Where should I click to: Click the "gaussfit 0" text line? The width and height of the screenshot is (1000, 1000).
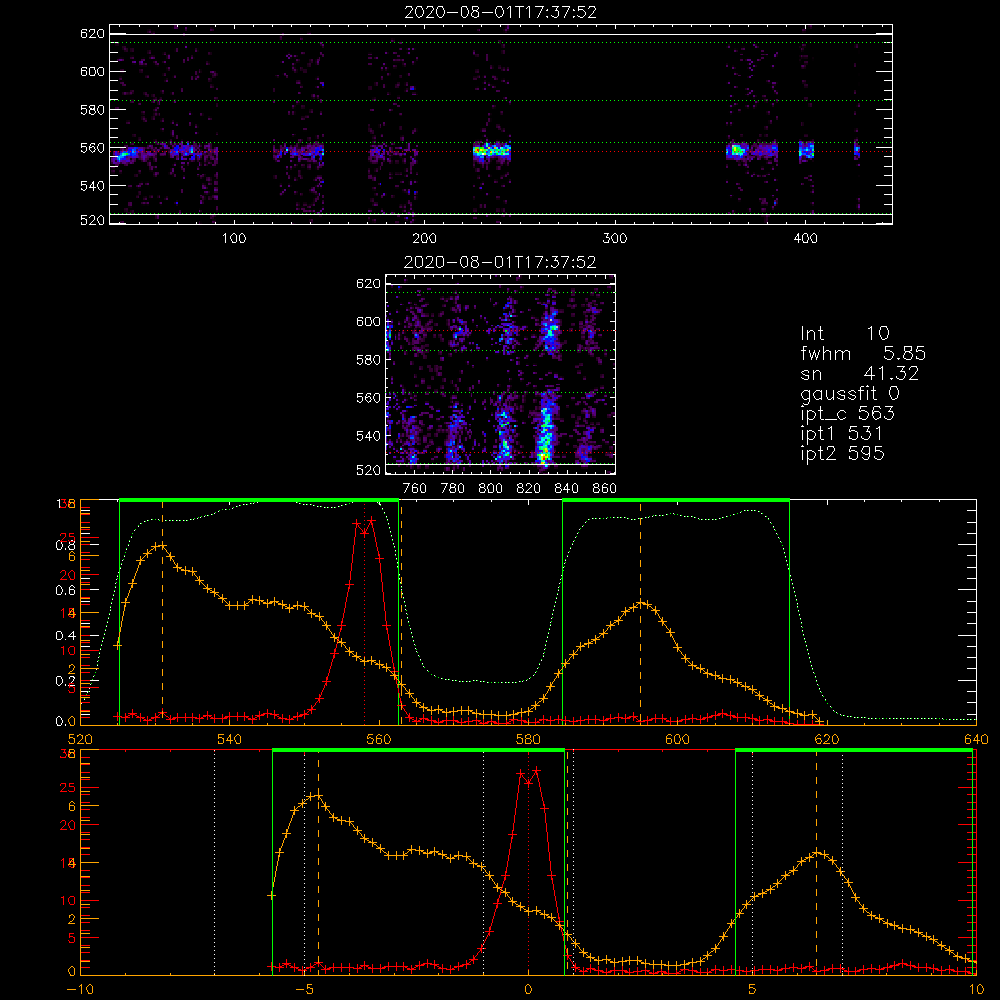(850, 393)
